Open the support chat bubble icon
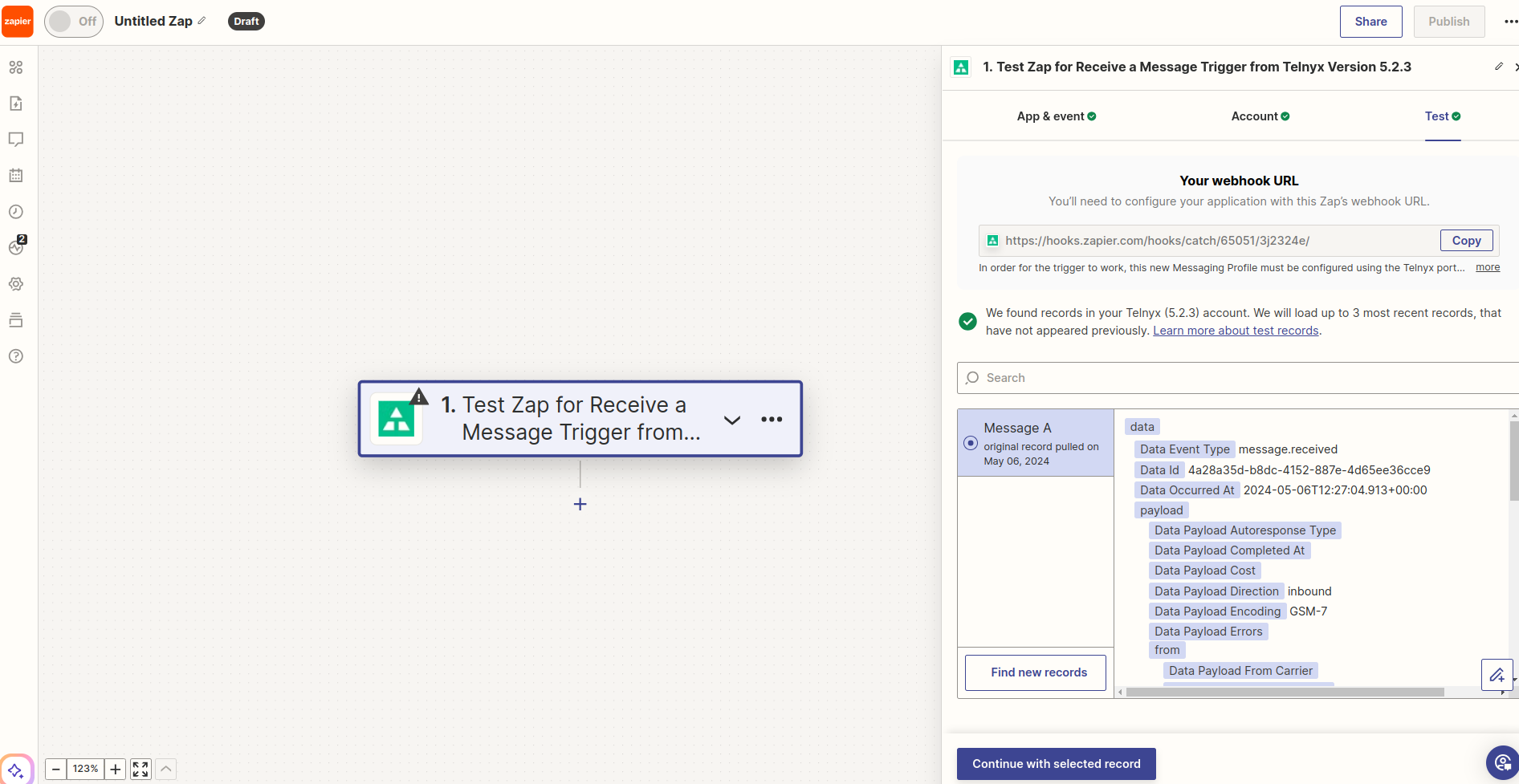1519x784 pixels. click(x=1502, y=763)
